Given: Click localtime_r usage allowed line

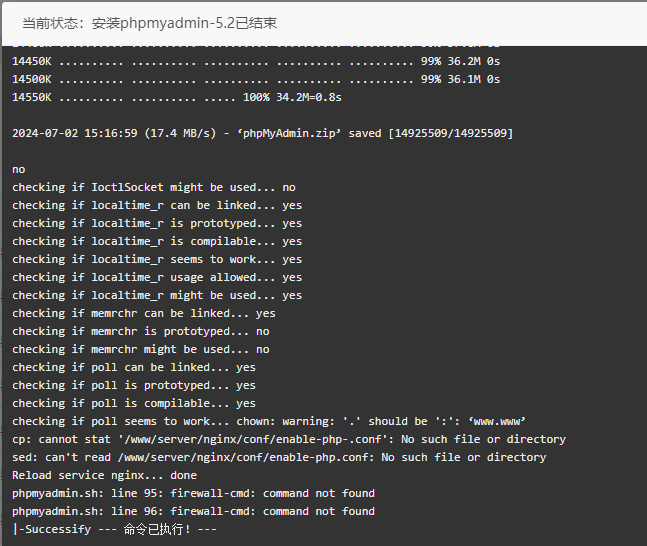Looking at the screenshot, I should click(157, 277).
